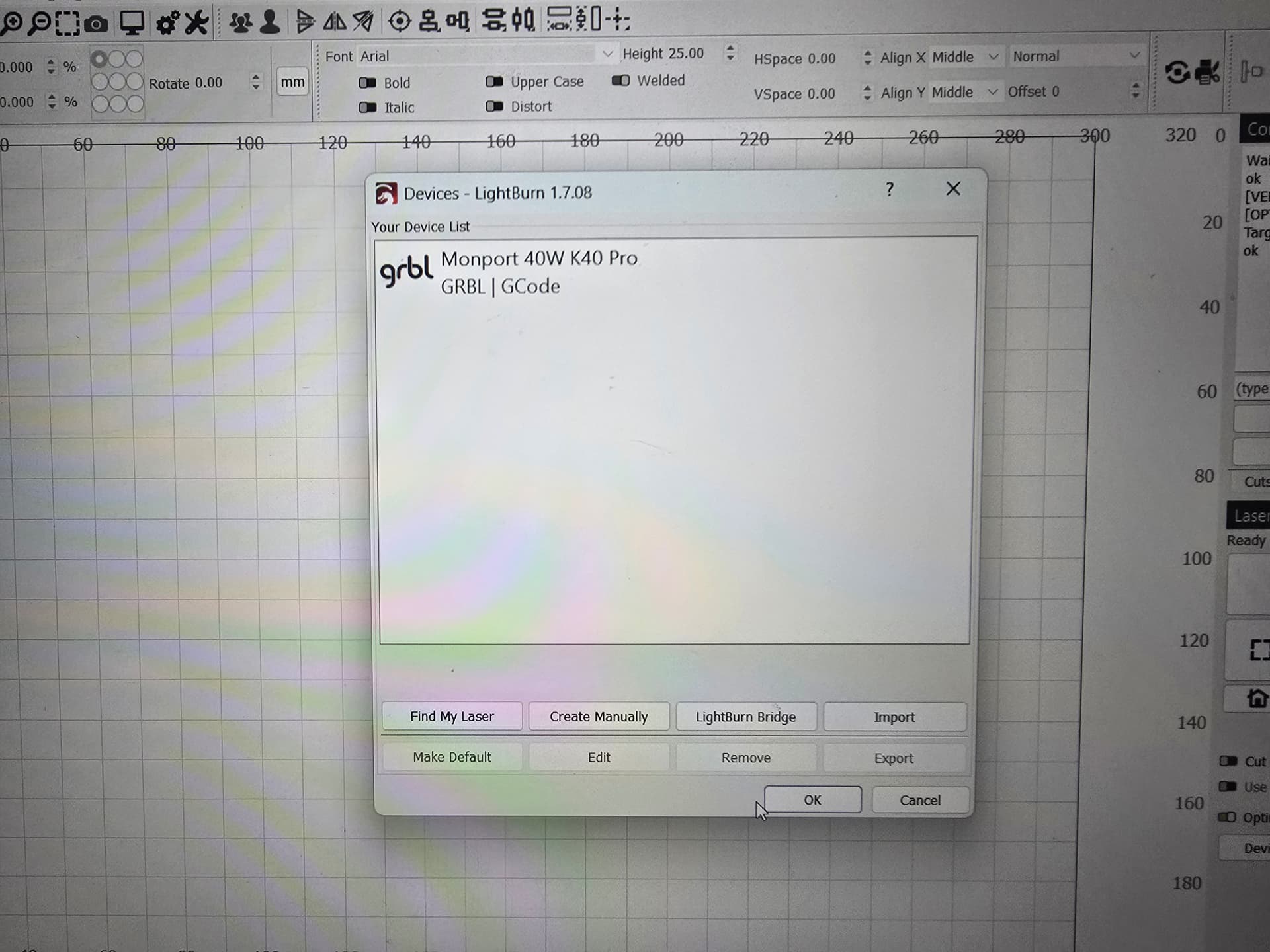Open the Console panel header tab

coord(1255,129)
